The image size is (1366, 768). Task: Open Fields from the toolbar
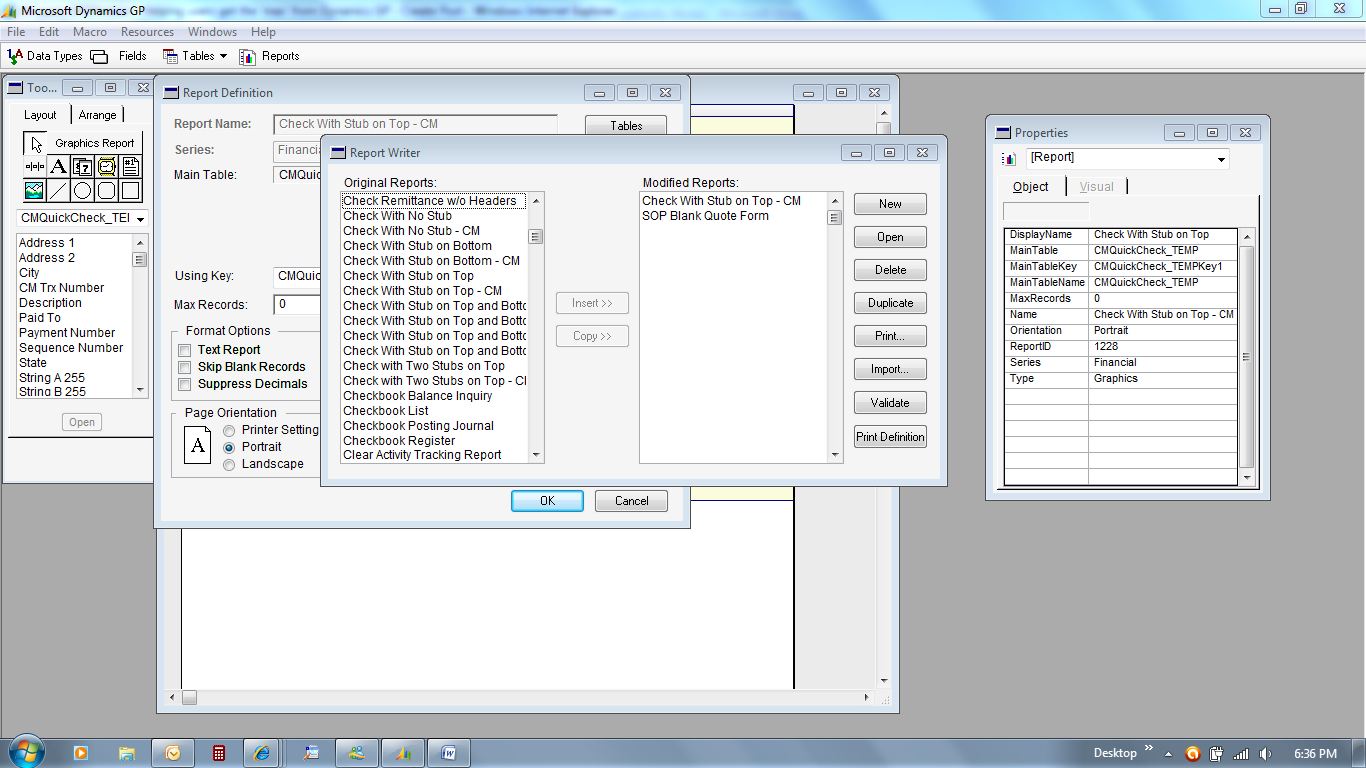pyautogui.click(x=119, y=56)
